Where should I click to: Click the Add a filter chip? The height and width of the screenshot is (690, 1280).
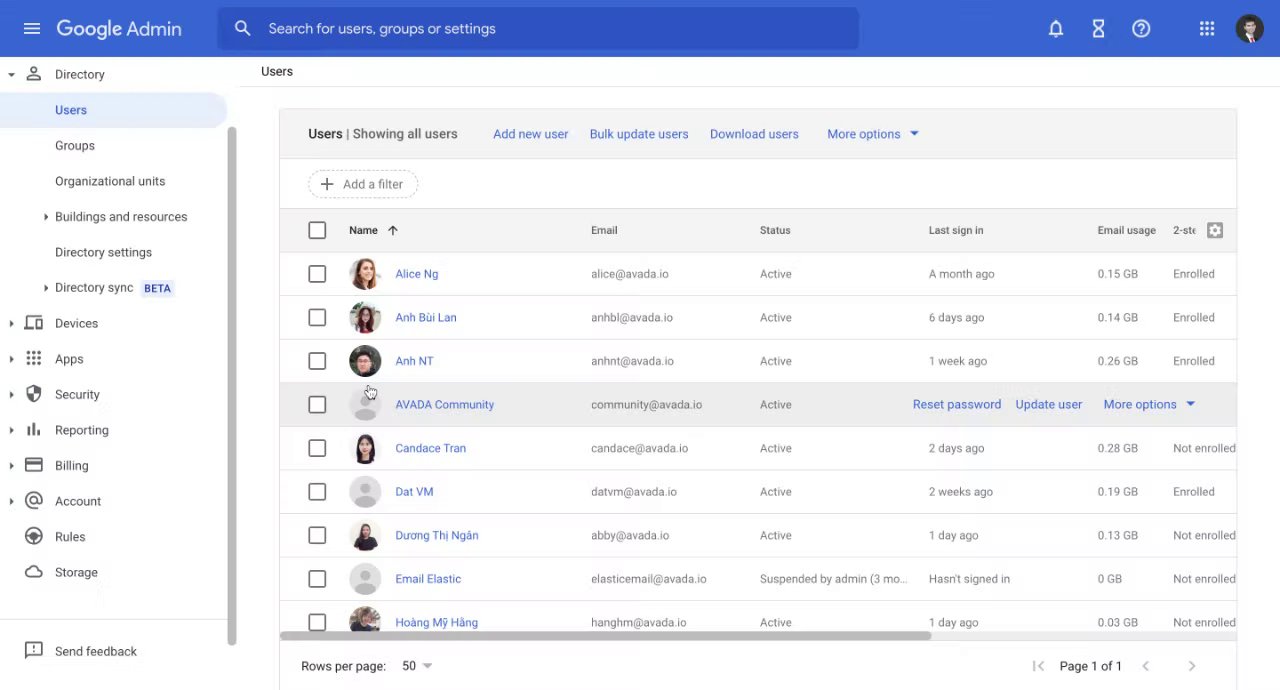point(363,184)
